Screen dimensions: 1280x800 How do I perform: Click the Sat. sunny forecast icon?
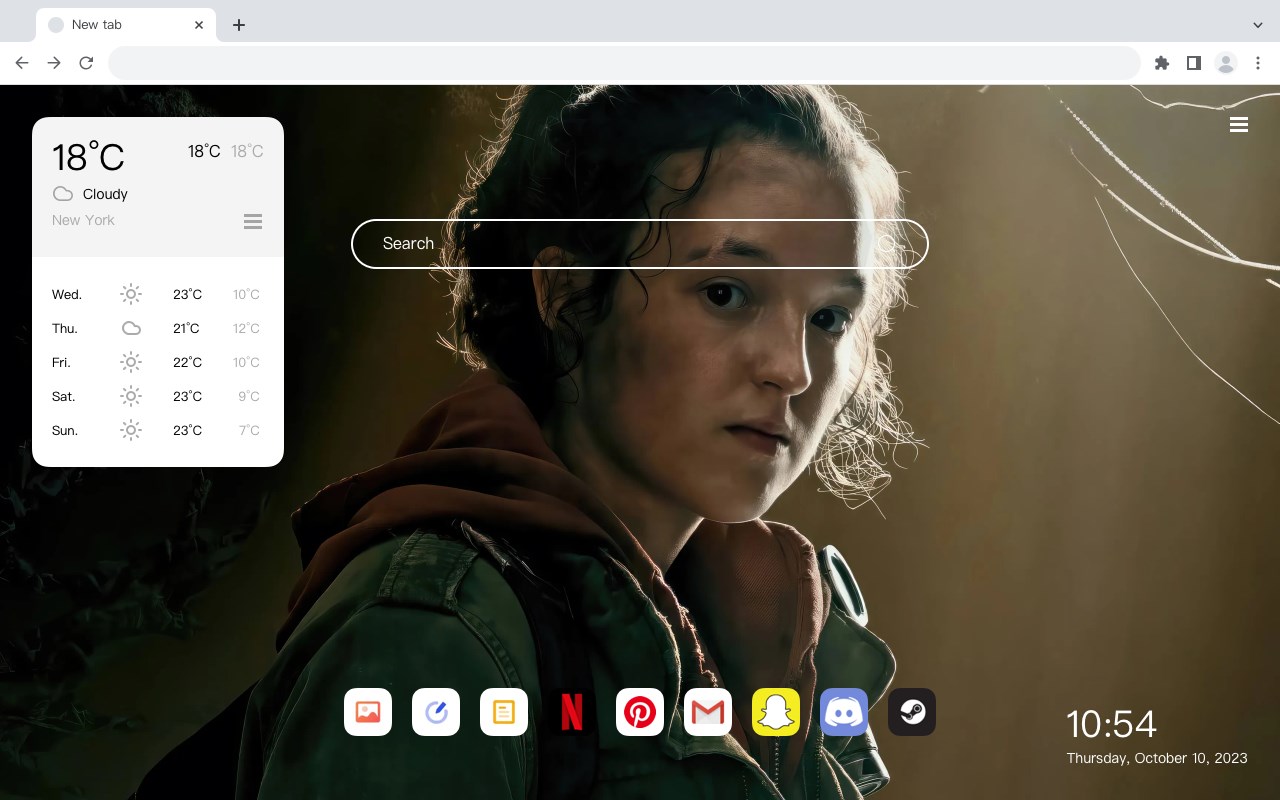pos(131,396)
